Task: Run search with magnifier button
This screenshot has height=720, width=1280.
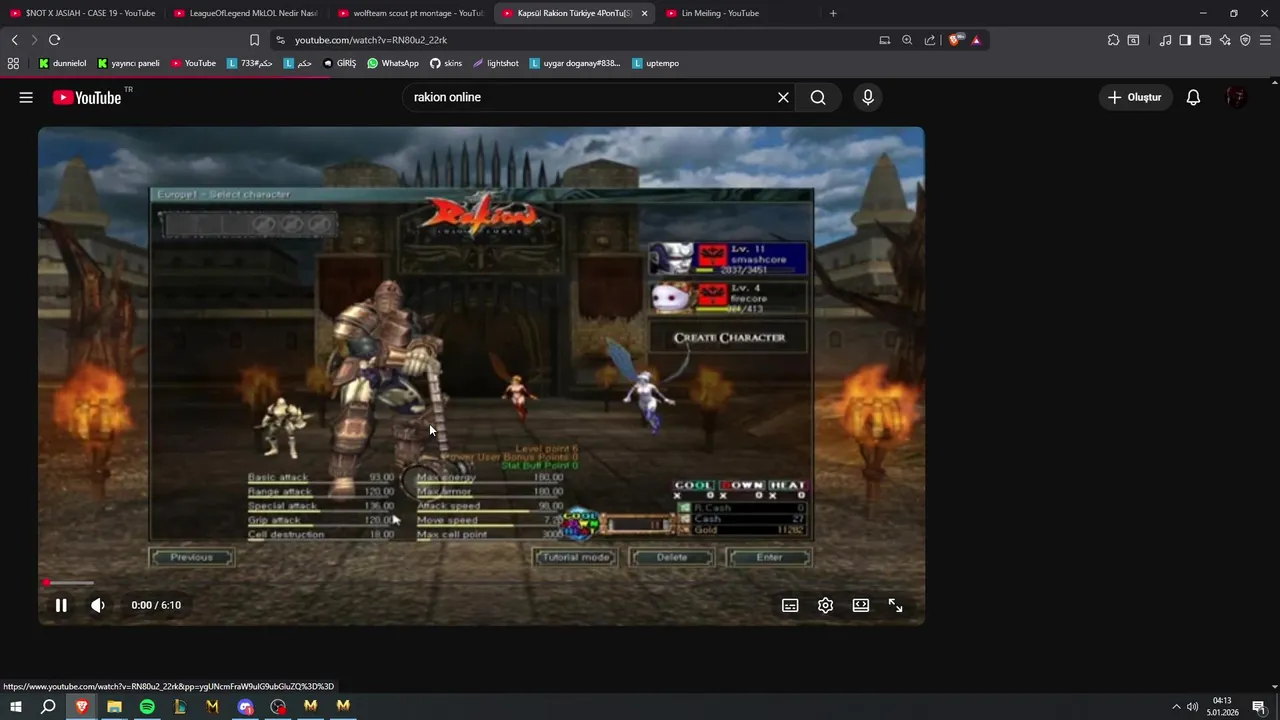Action: pyautogui.click(x=818, y=97)
